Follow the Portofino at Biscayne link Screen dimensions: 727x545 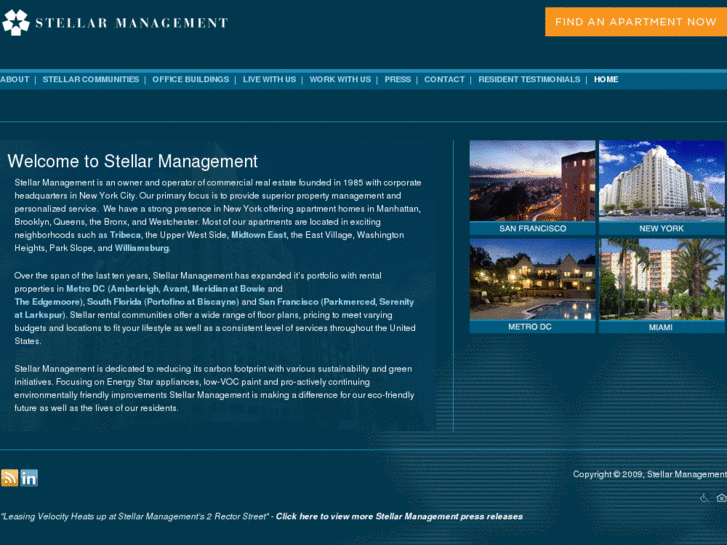[x=192, y=302]
